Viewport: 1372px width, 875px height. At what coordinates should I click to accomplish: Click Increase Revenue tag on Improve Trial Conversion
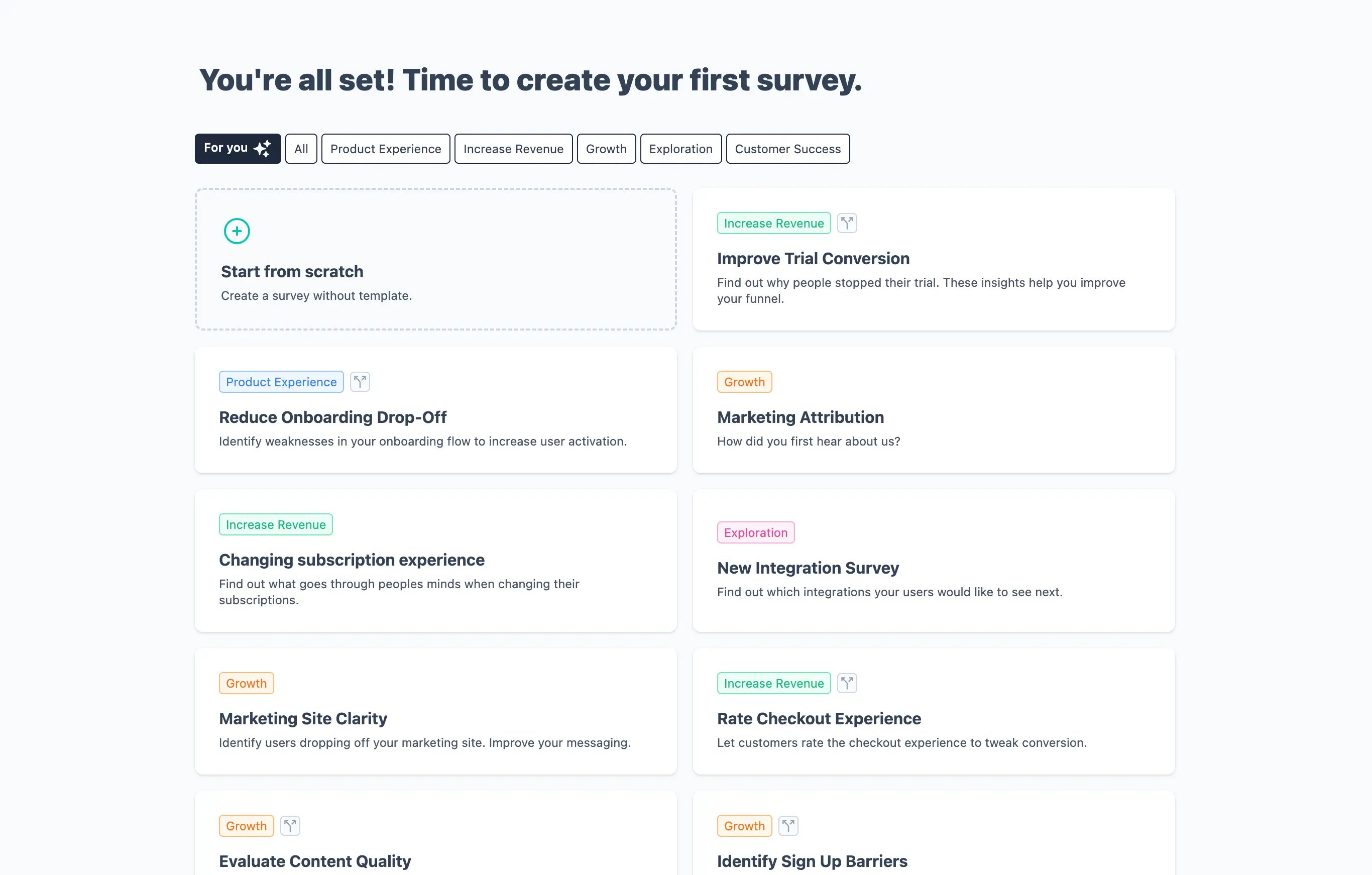(774, 223)
